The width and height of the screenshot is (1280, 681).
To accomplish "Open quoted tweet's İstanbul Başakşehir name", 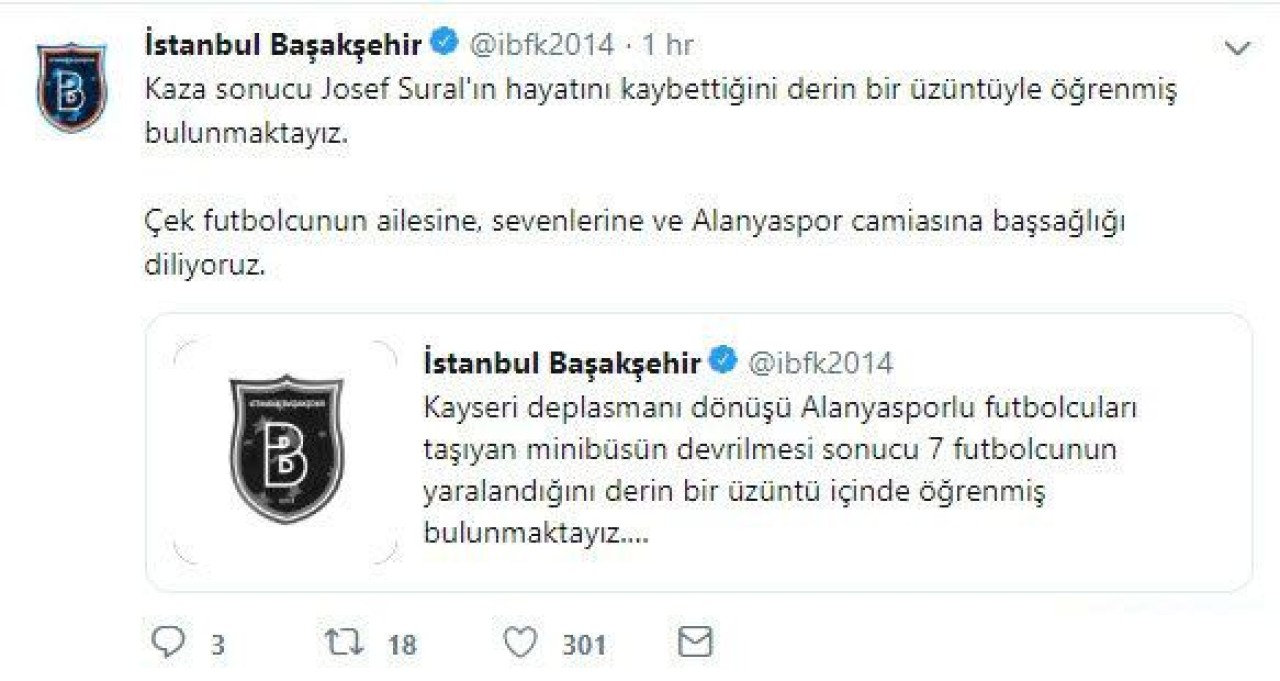I will (562, 362).
